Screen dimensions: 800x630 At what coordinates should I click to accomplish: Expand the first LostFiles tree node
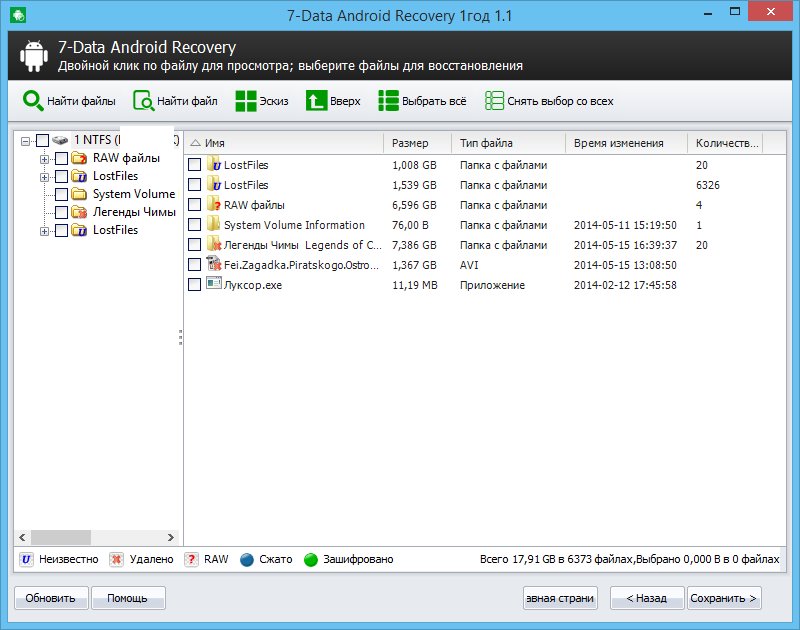44,177
